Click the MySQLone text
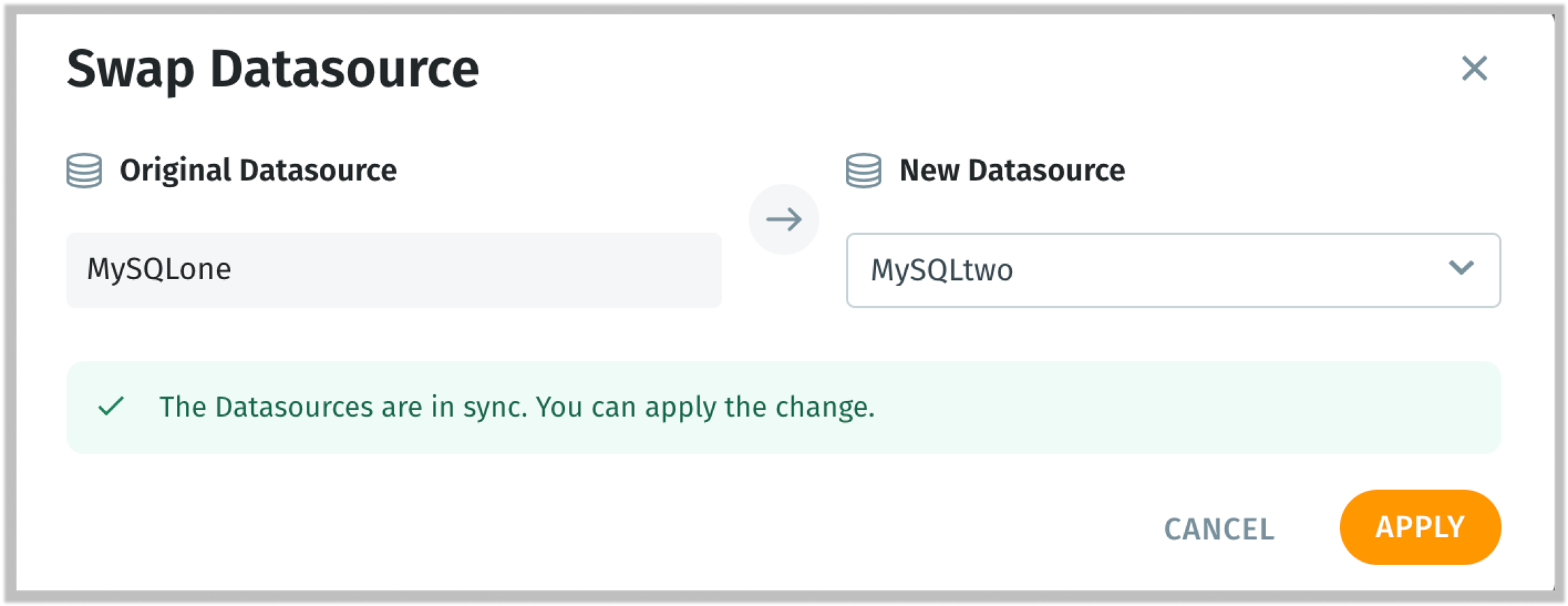Viewport: 1568px width, 606px height. coord(159,269)
